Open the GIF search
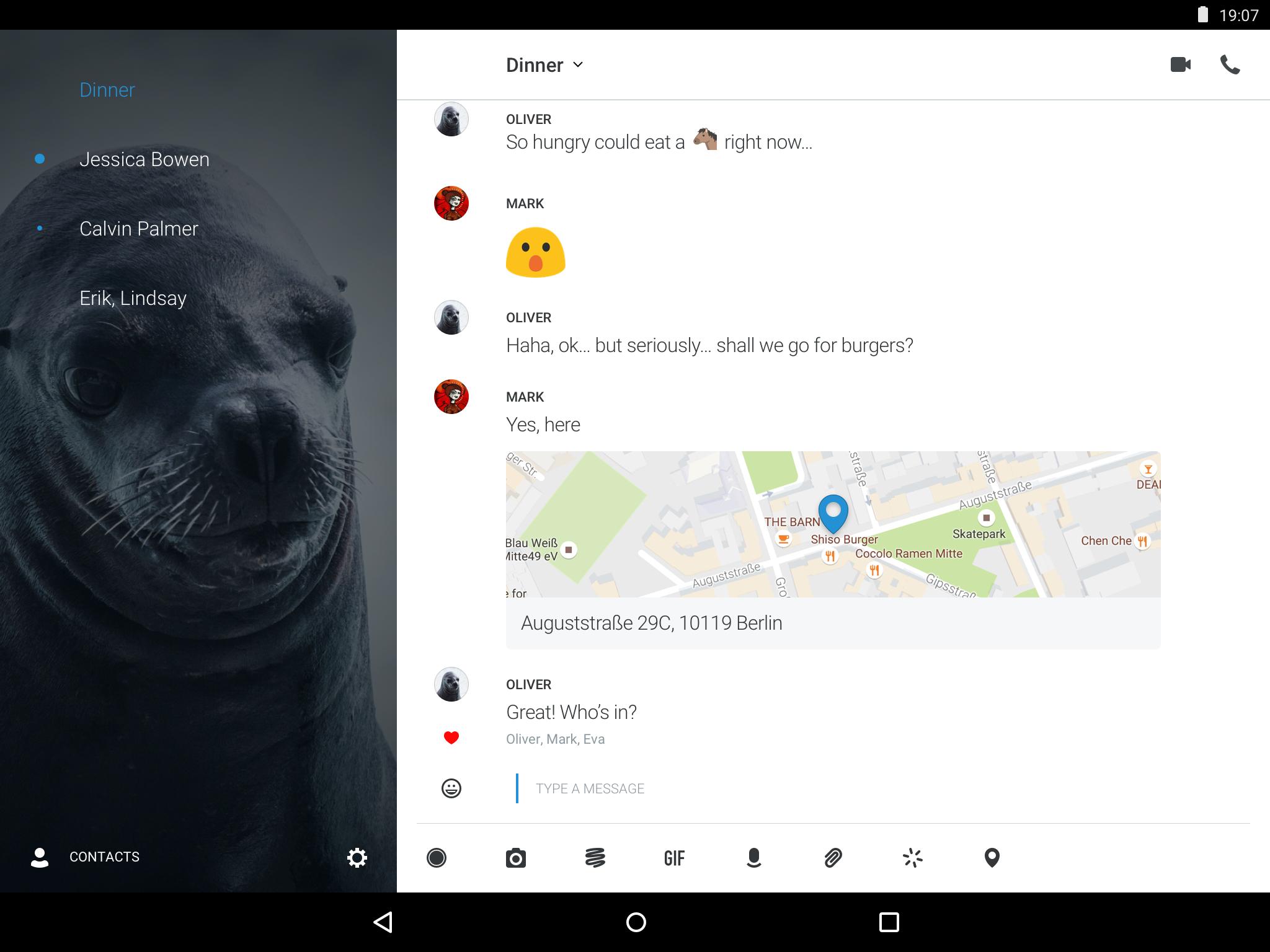The height and width of the screenshot is (952, 1270). pyautogui.click(x=674, y=858)
